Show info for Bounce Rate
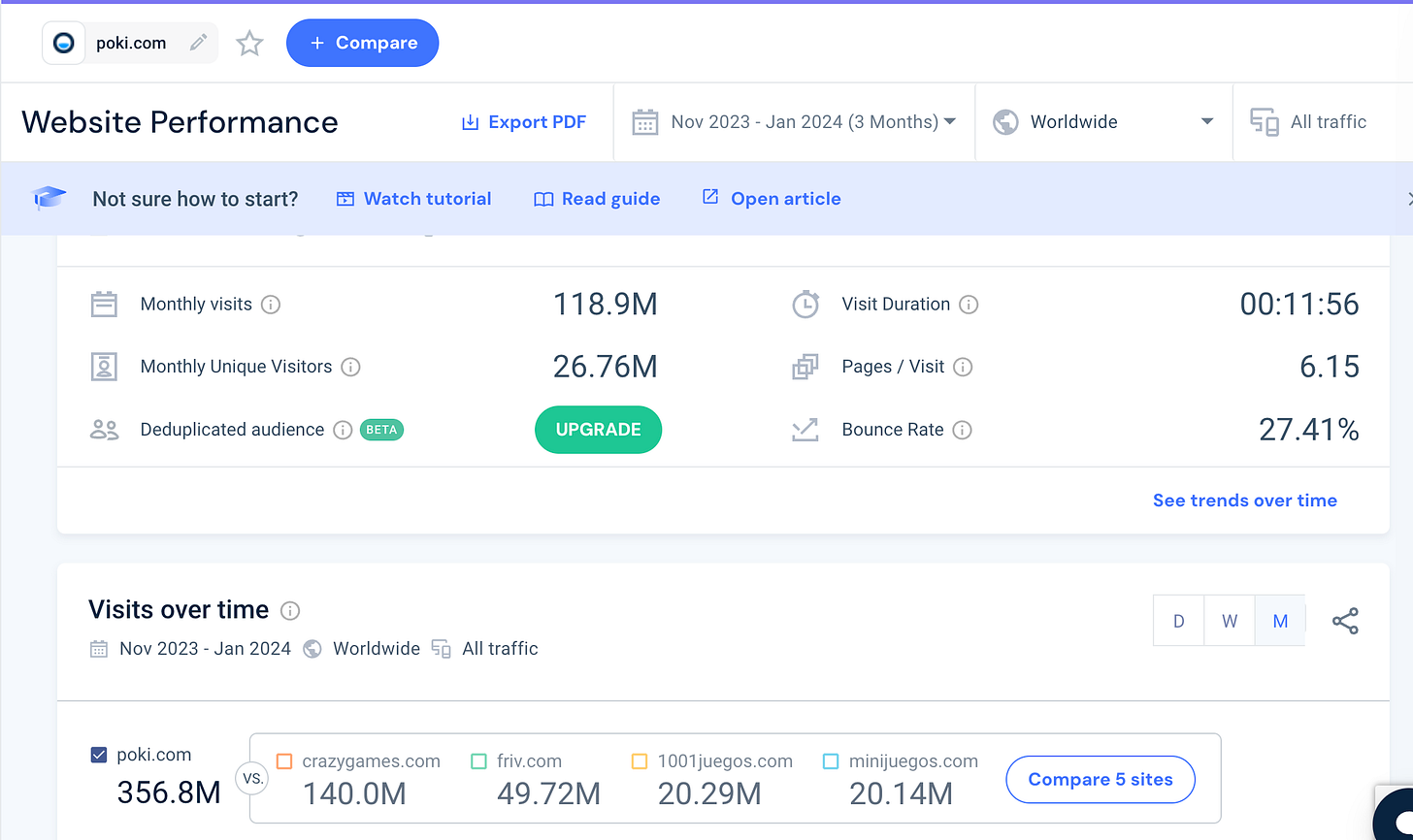1413x840 pixels. 962,430
